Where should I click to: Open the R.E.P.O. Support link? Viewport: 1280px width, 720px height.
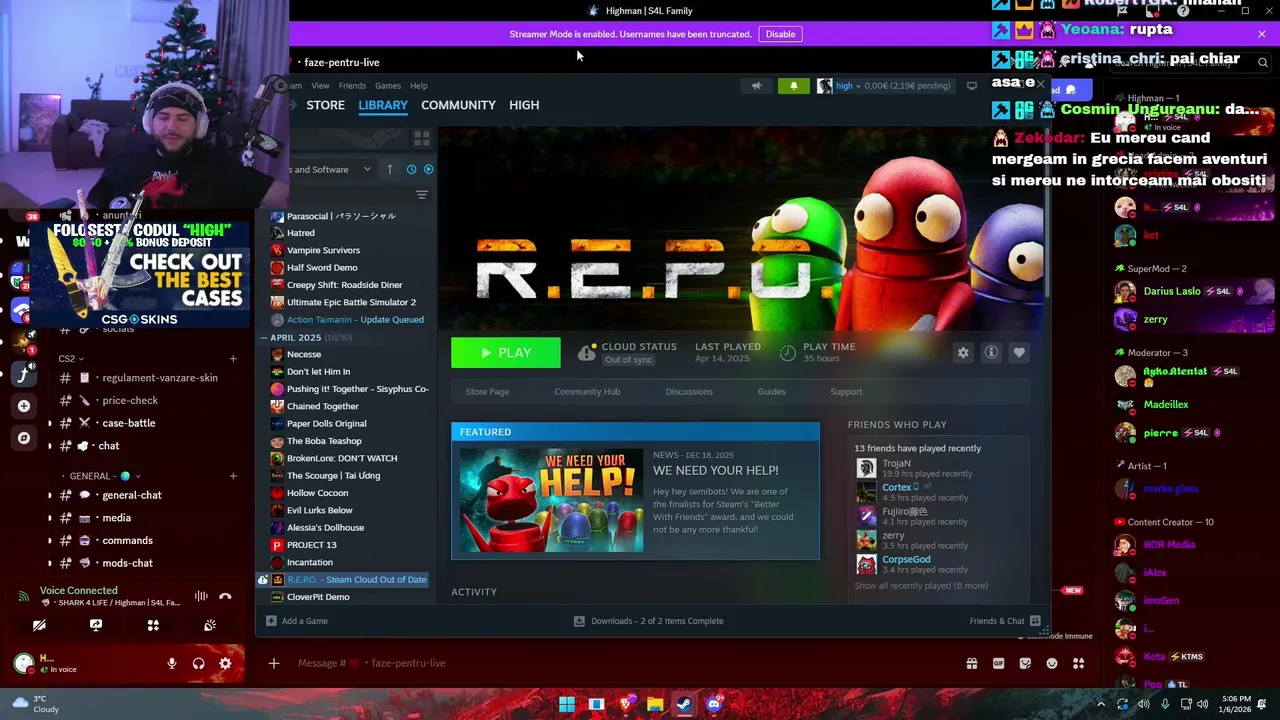pyautogui.click(x=846, y=392)
